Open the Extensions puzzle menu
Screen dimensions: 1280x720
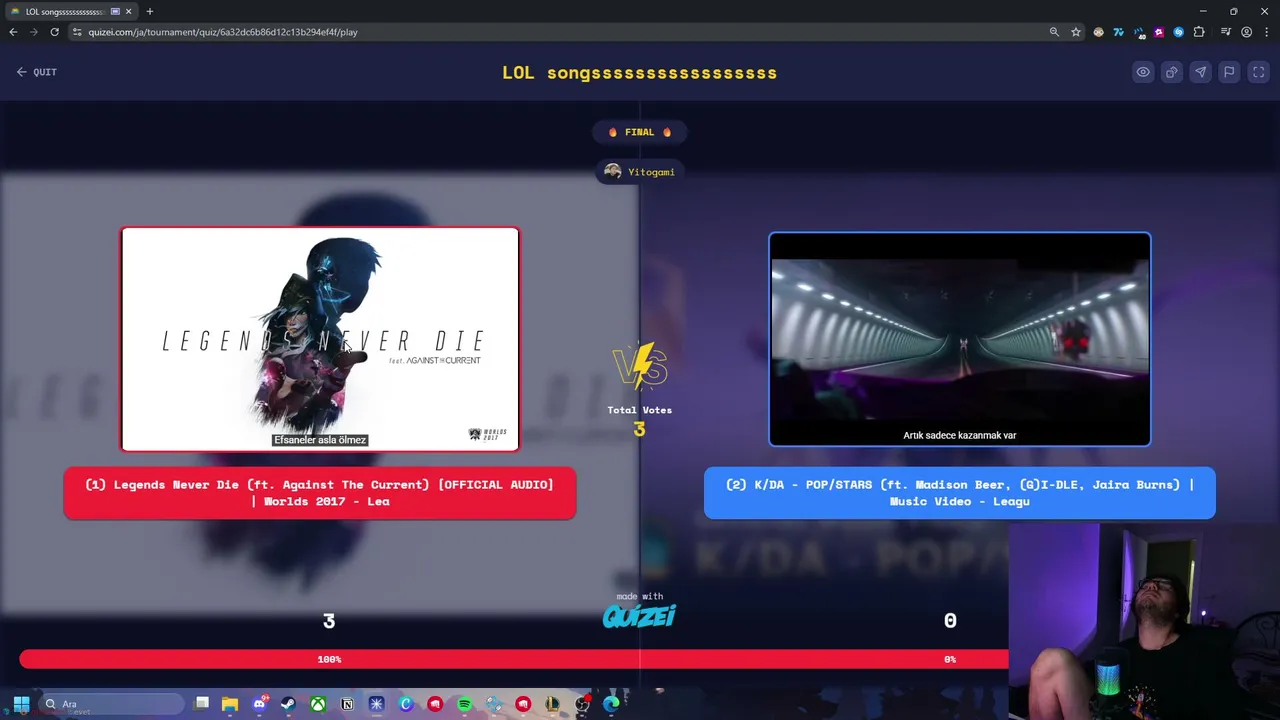pyautogui.click(x=1199, y=32)
